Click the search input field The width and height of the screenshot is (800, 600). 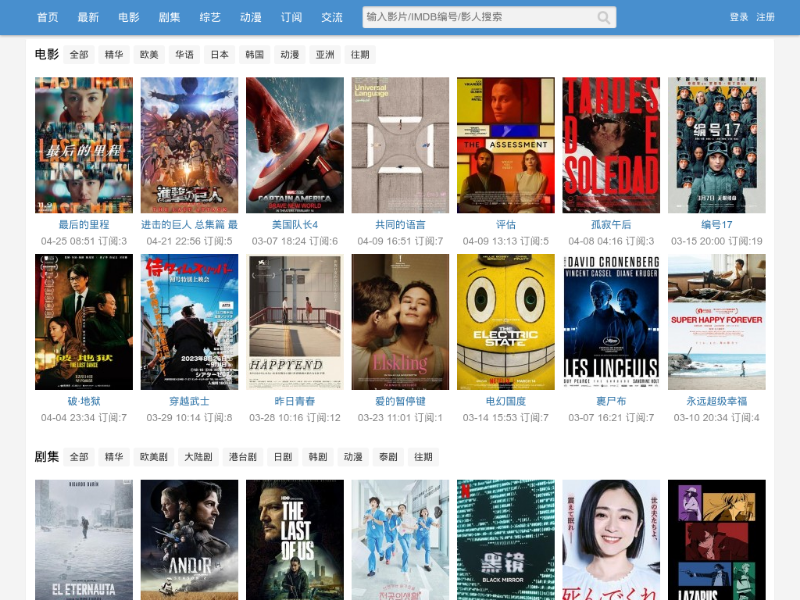click(x=478, y=17)
